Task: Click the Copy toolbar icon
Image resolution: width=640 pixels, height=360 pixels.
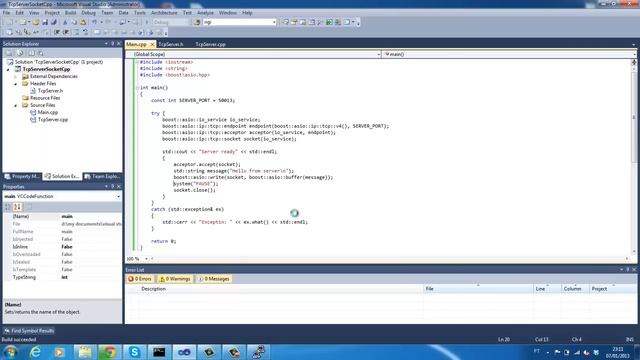Action: [x=74, y=22]
